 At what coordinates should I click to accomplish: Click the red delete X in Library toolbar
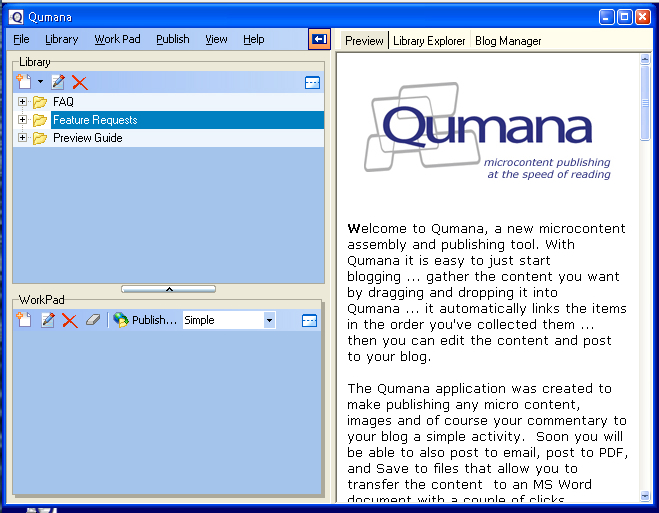tap(79, 82)
